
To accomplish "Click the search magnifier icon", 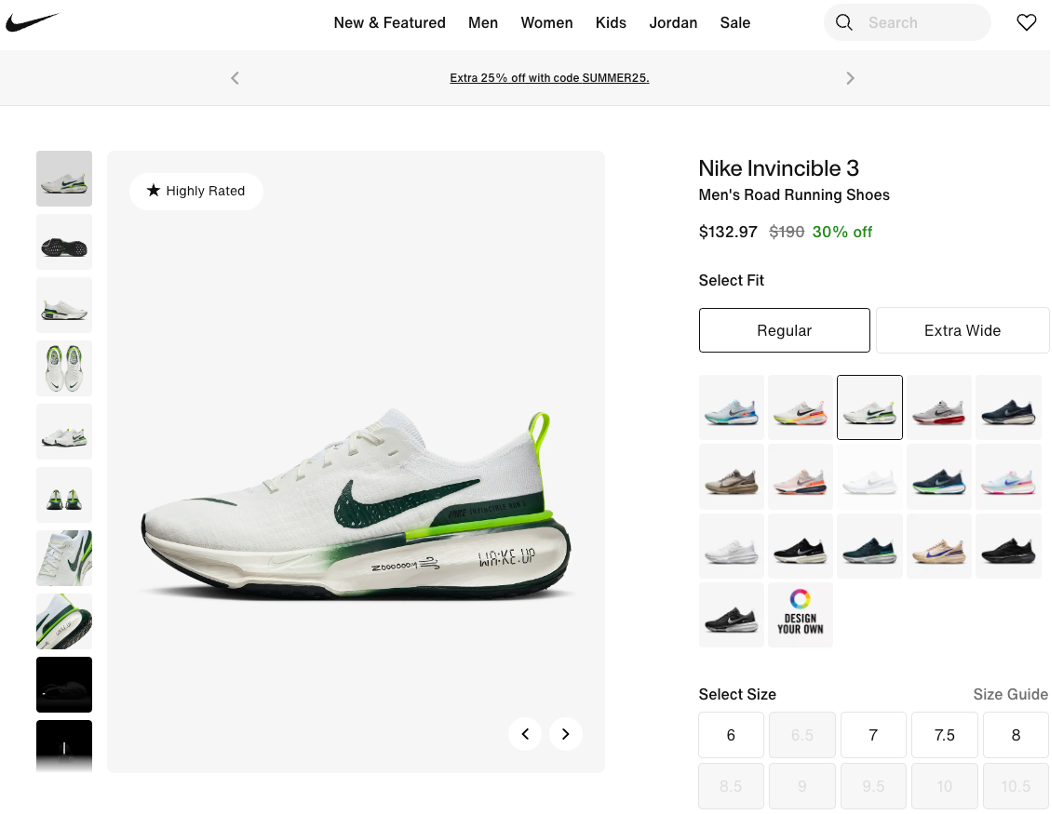I will [844, 23].
